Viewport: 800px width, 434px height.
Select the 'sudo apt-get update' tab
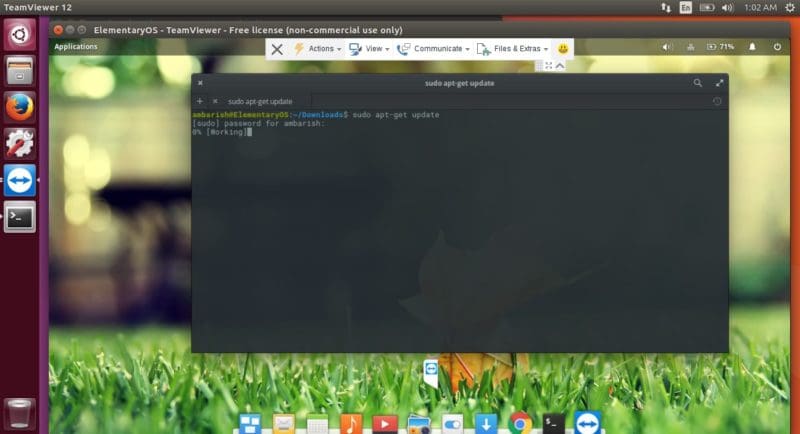coord(260,101)
